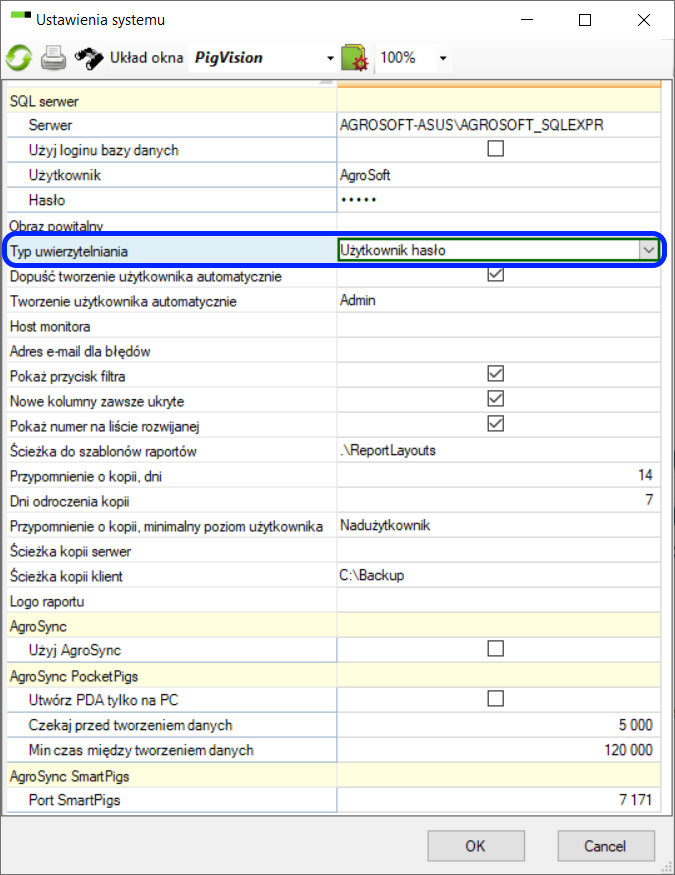Click the Nadużytkownik value
Screen dimensions: 675x875
point(499,526)
